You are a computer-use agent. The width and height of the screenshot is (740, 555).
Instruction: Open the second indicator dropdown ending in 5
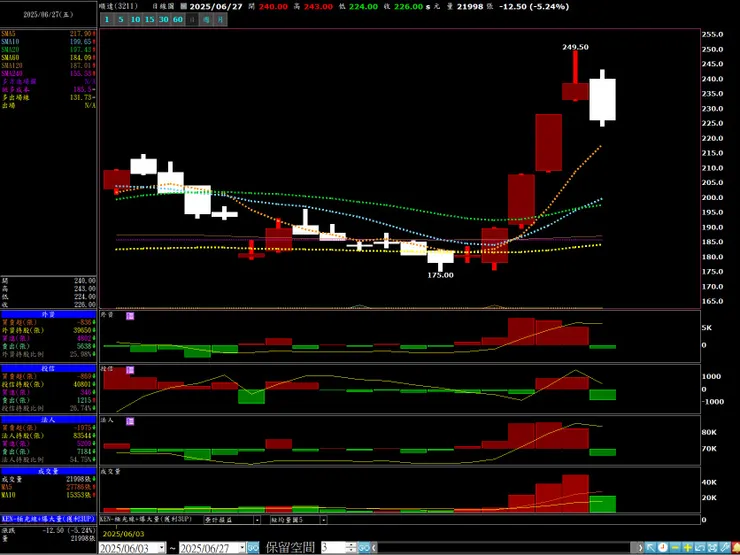[324, 520]
